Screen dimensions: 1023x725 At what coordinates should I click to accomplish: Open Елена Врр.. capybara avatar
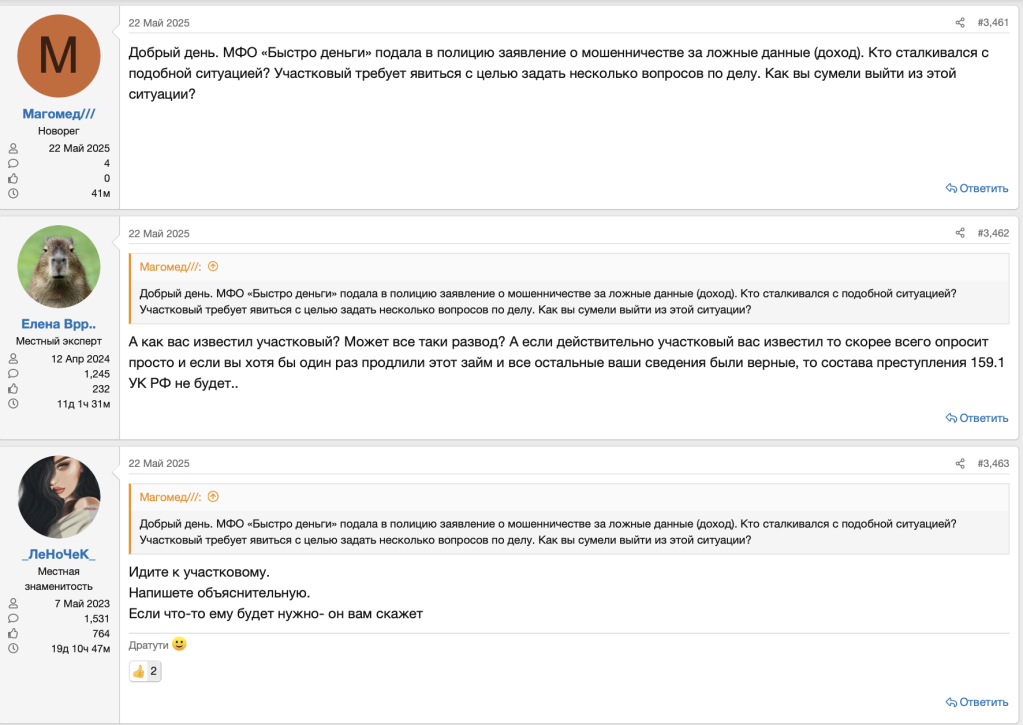59,266
